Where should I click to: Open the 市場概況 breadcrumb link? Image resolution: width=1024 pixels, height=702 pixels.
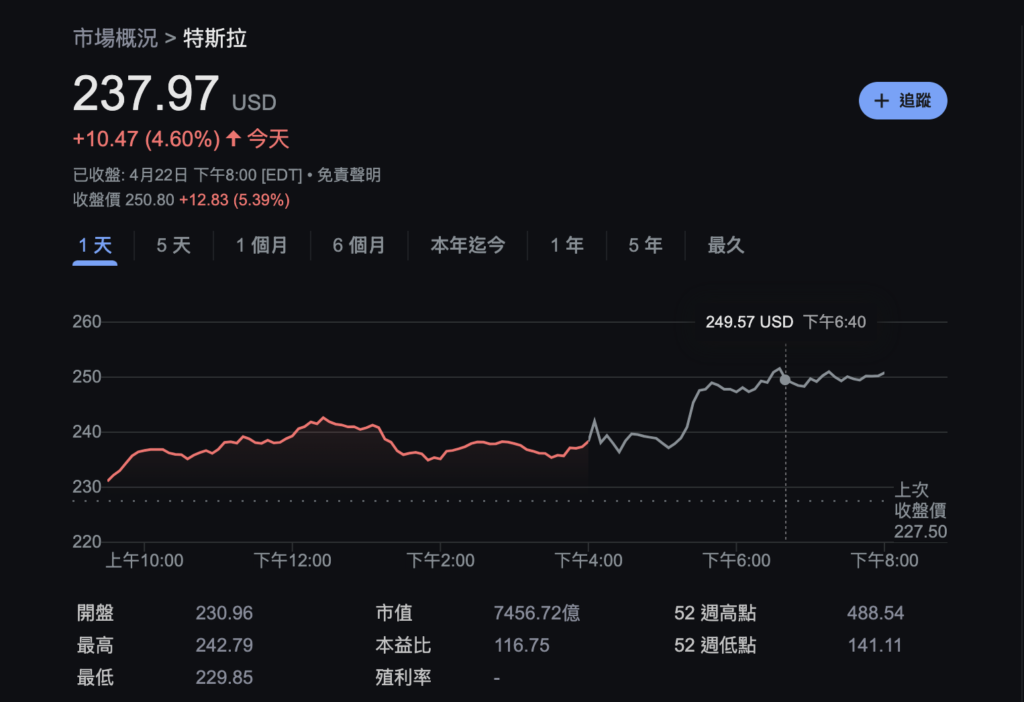point(115,39)
